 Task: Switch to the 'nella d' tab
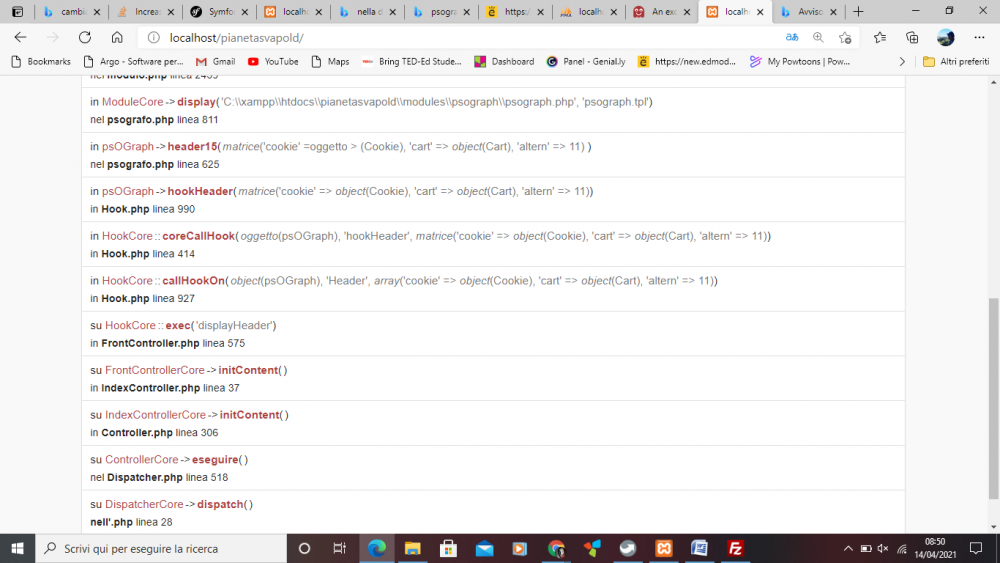point(367,11)
